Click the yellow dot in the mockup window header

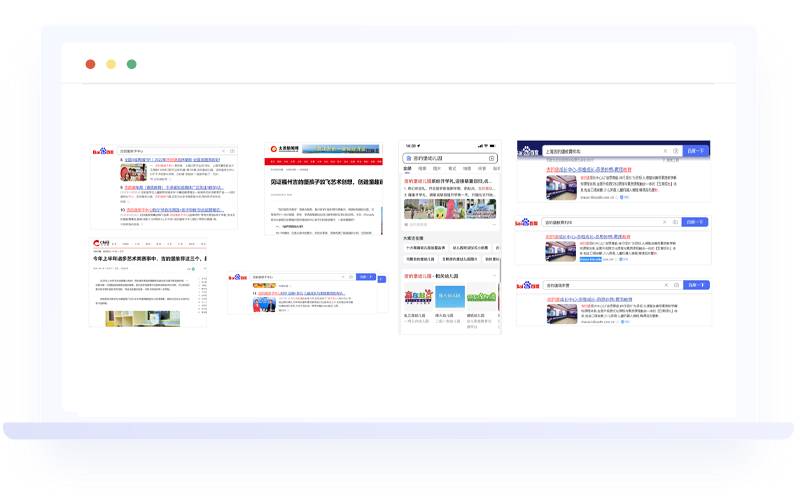pos(111,64)
